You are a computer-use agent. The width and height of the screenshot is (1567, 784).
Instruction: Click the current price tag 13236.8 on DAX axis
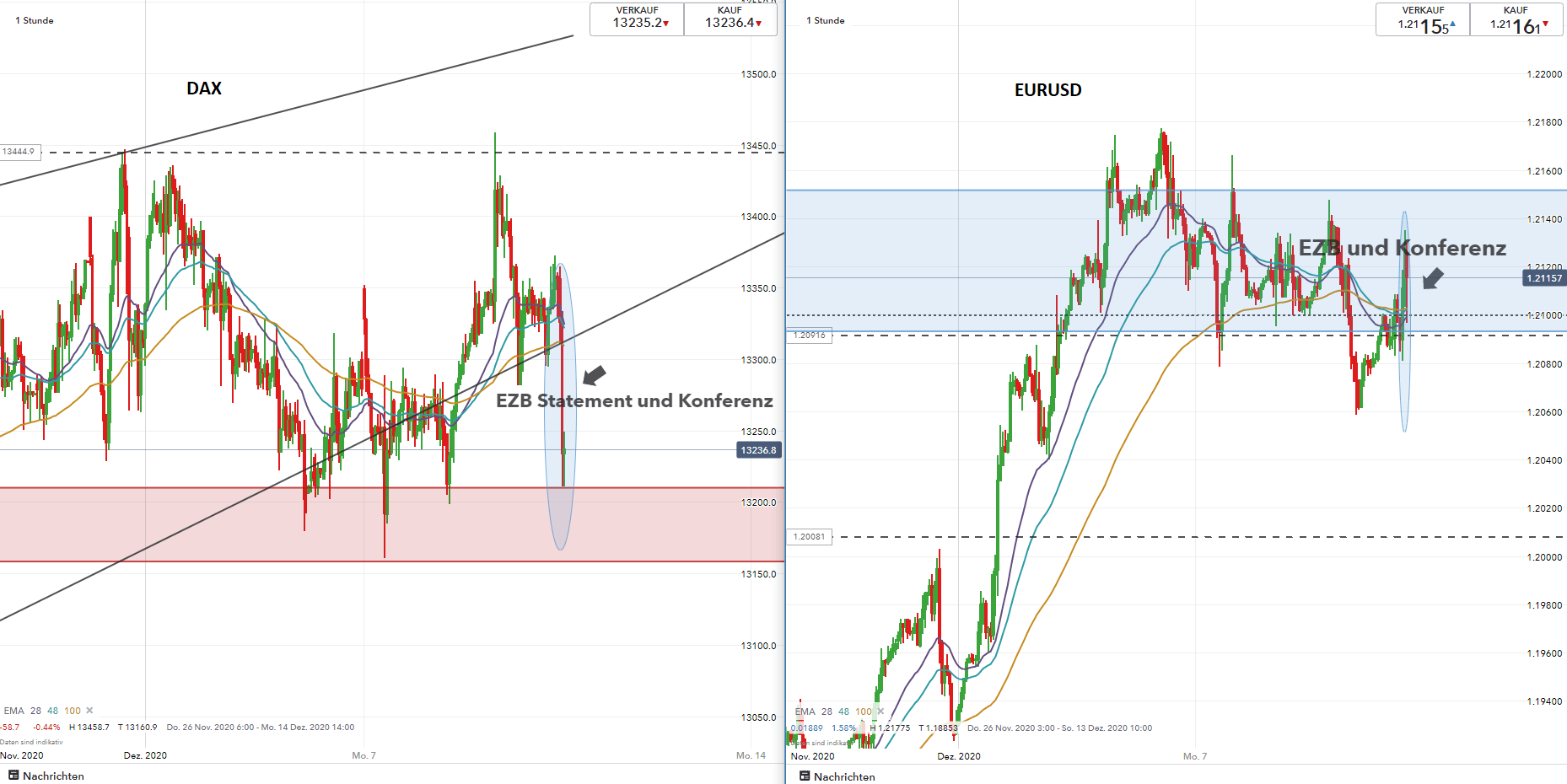(759, 450)
